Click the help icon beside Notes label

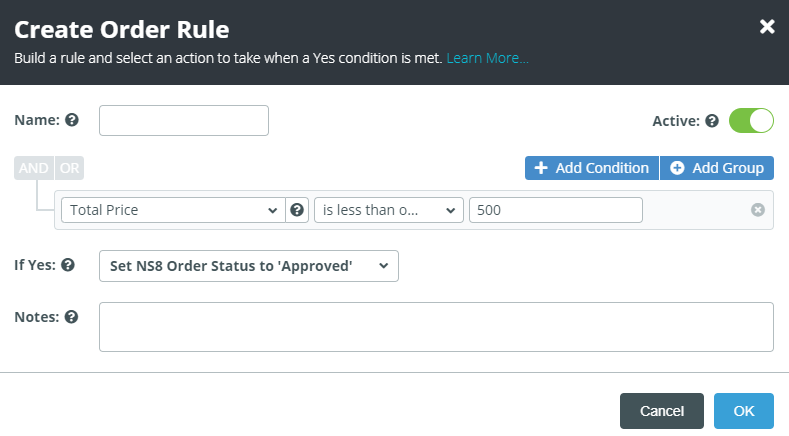pos(72,317)
